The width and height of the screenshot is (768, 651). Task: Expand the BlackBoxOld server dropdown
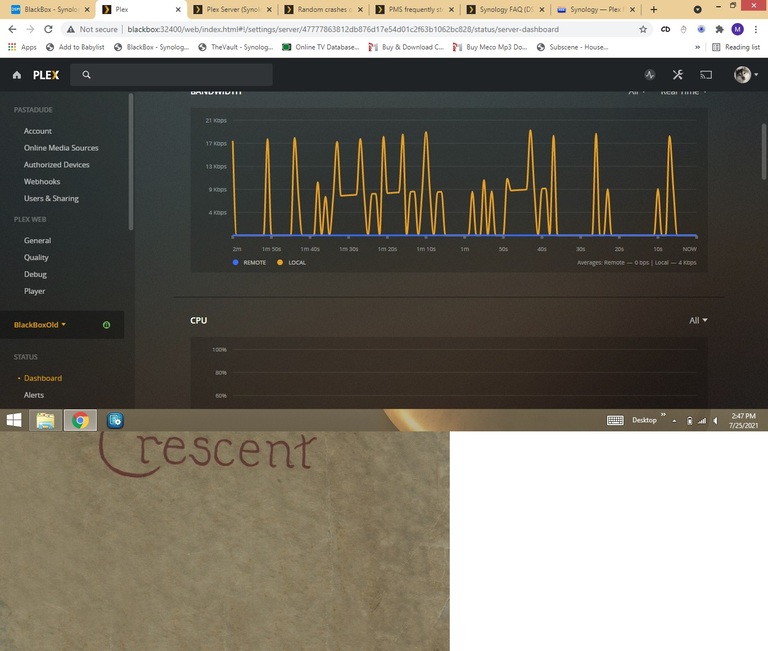tap(40, 325)
